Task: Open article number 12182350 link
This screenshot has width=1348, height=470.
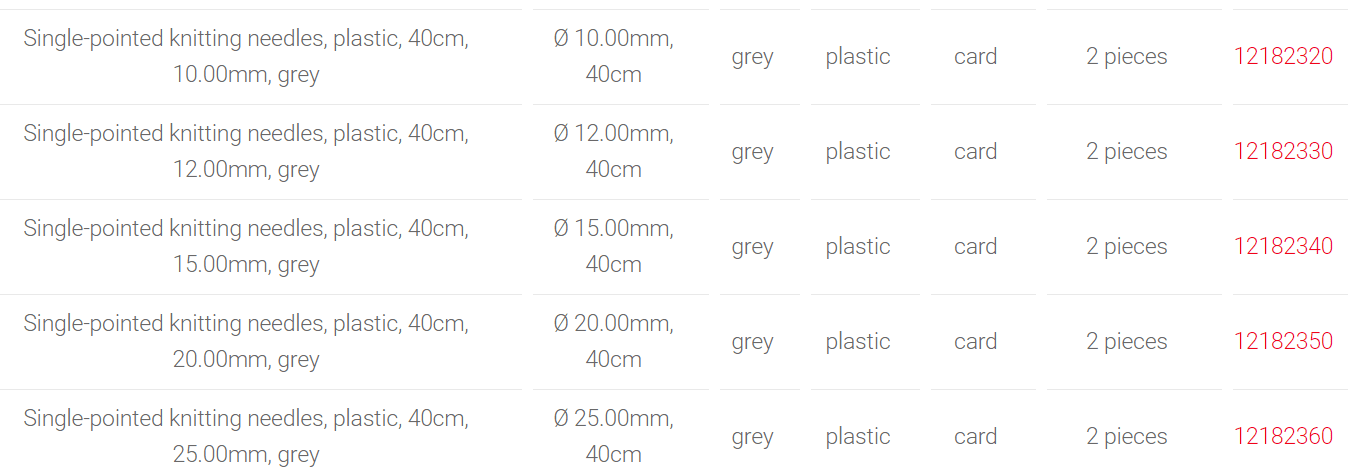Action: pos(1283,342)
